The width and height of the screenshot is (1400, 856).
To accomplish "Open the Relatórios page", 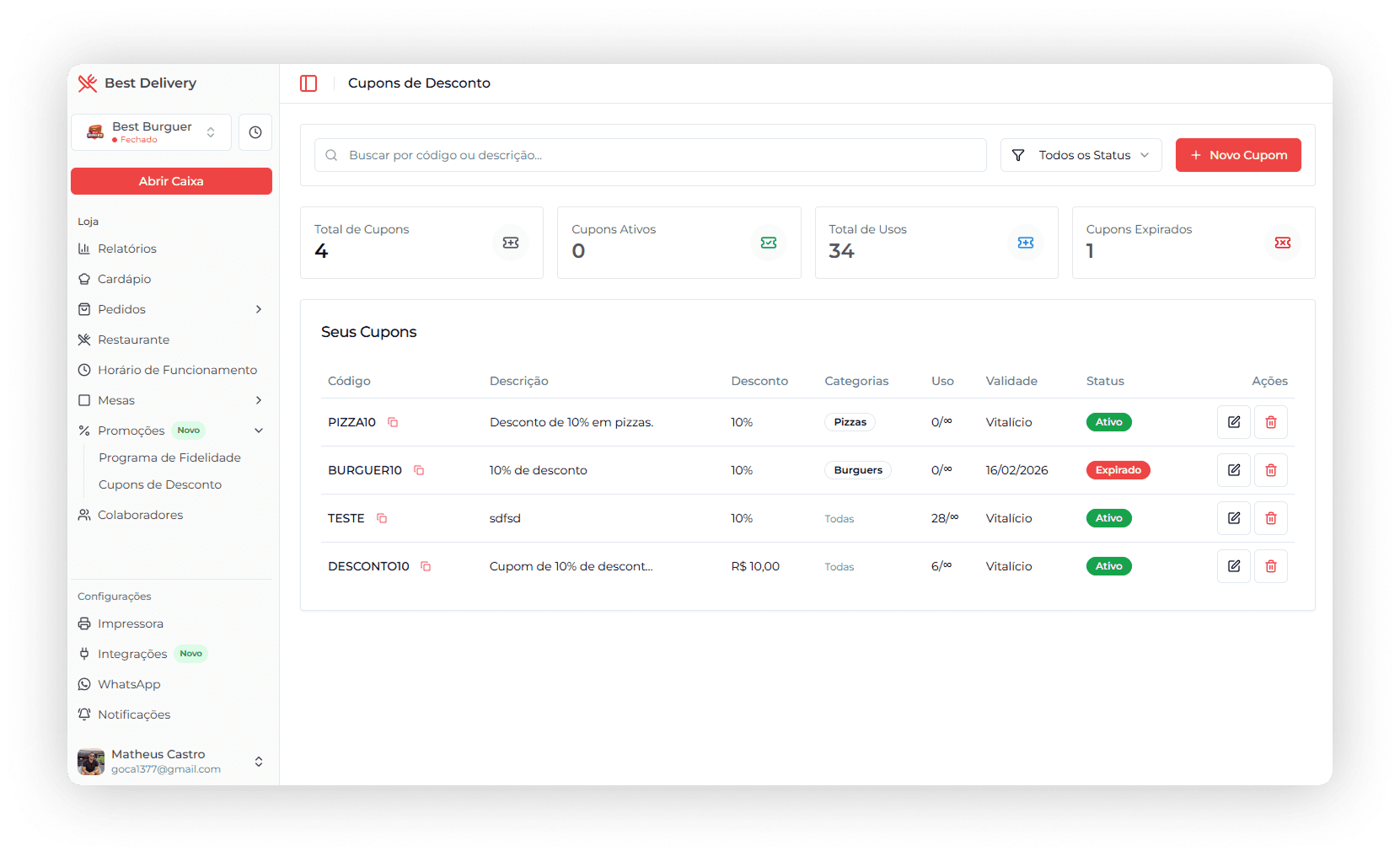I will pyautogui.click(x=127, y=249).
